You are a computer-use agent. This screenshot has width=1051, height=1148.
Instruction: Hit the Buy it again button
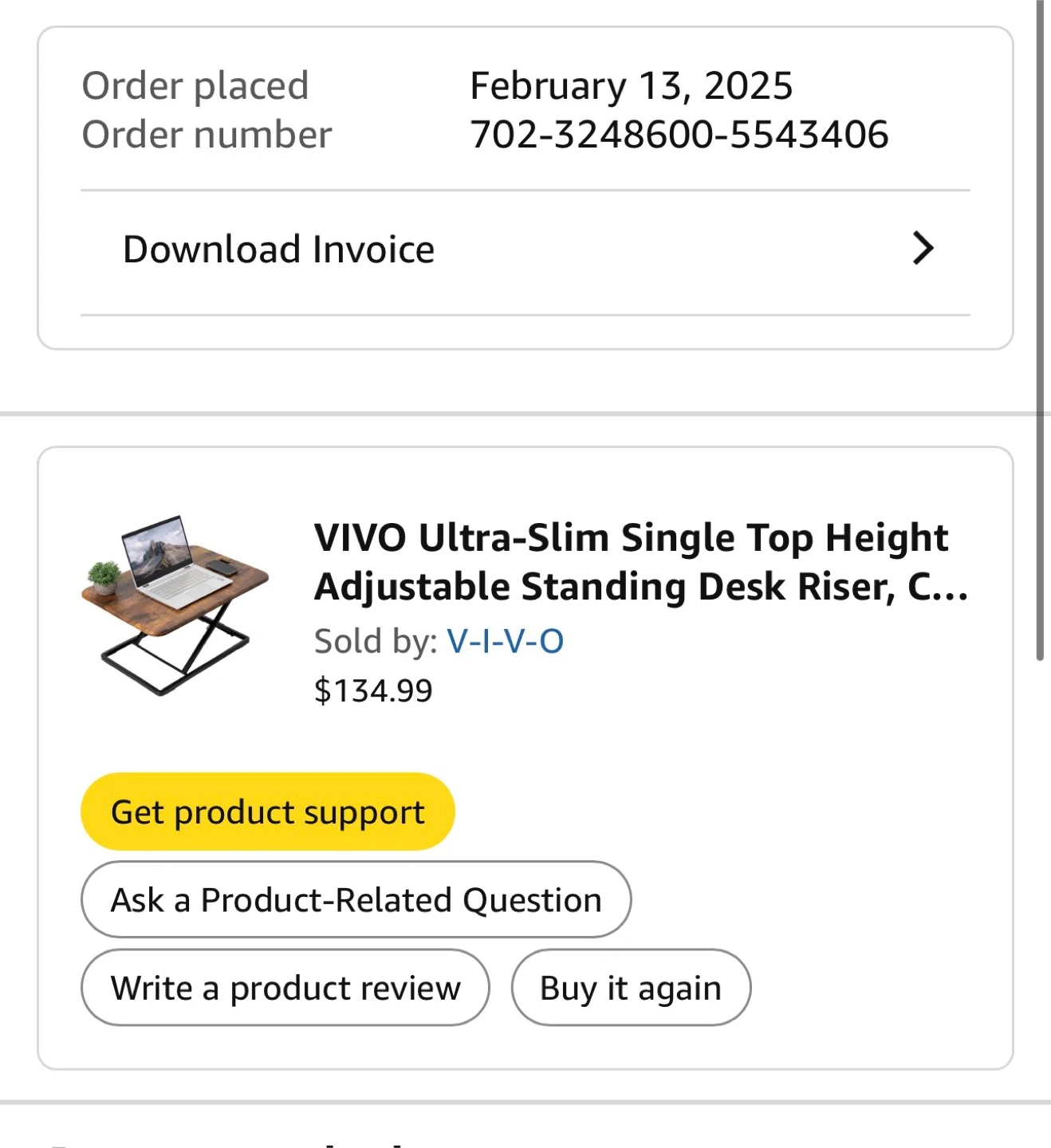pyautogui.click(x=631, y=988)
